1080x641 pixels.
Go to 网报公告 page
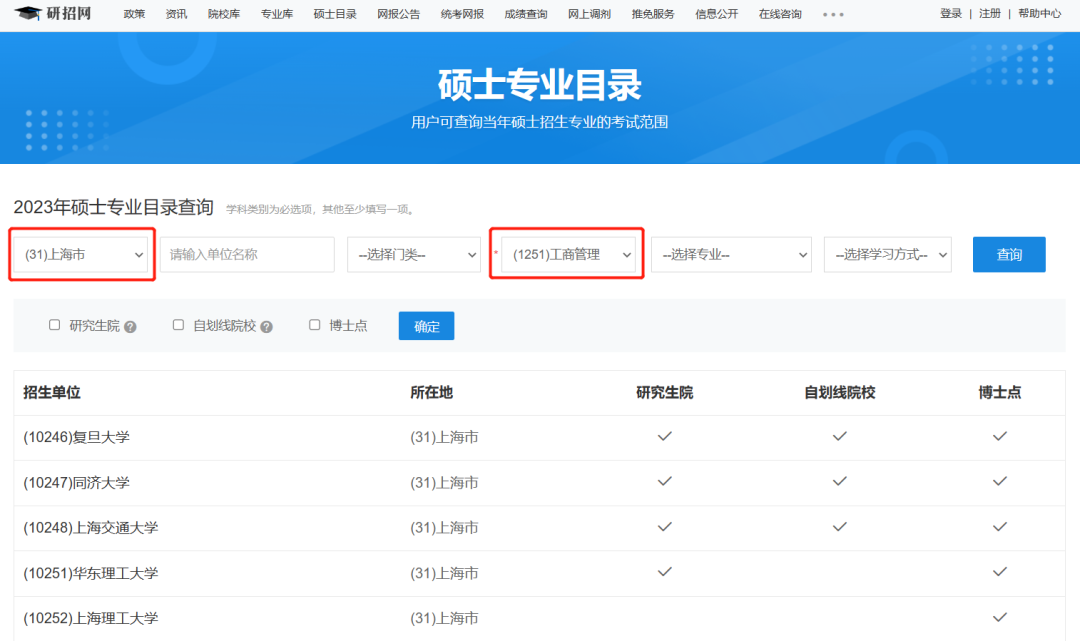pyautogui.click(x=398, y=14)
